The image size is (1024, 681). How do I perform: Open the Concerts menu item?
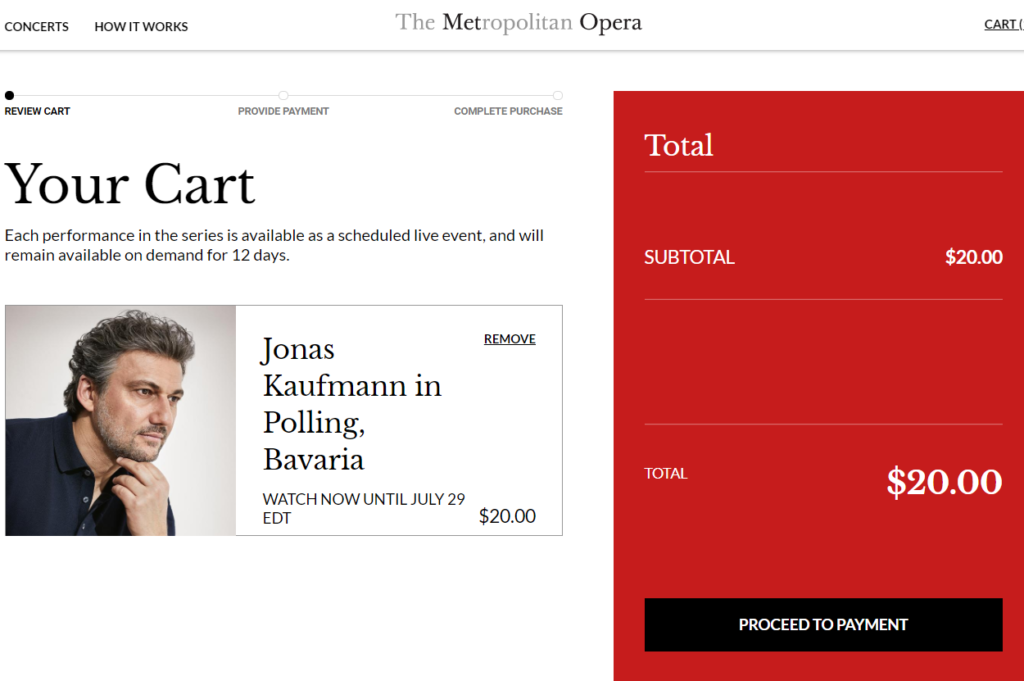(x=37, y=27)
